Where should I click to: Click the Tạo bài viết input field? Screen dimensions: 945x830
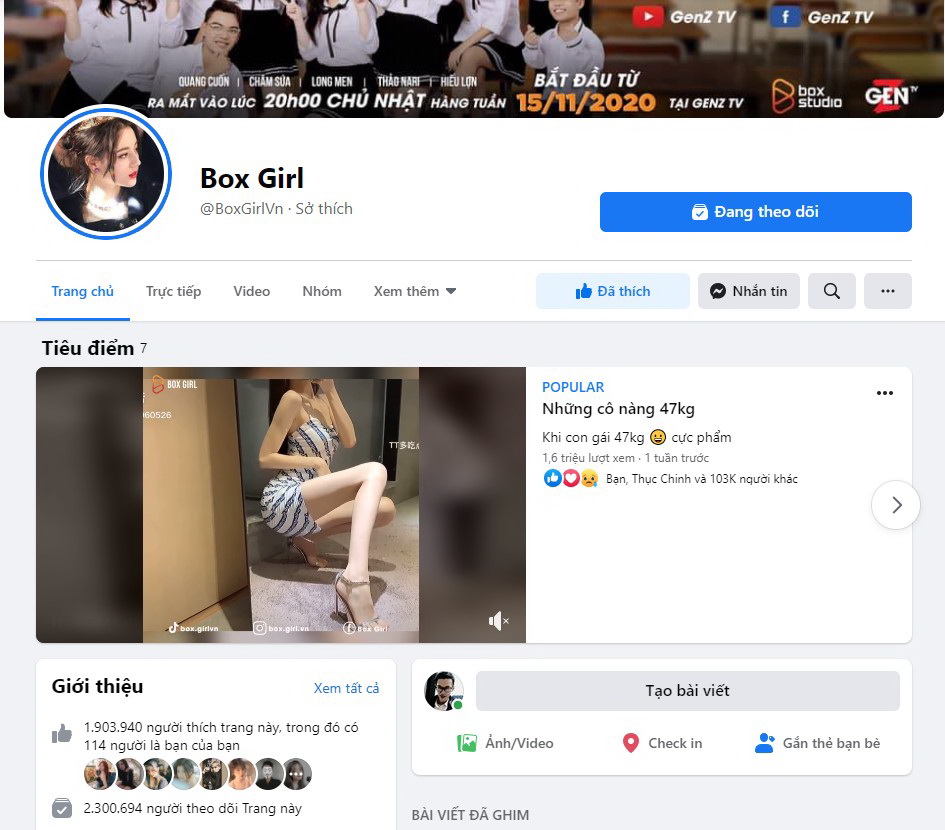click(x=688, y=690)
